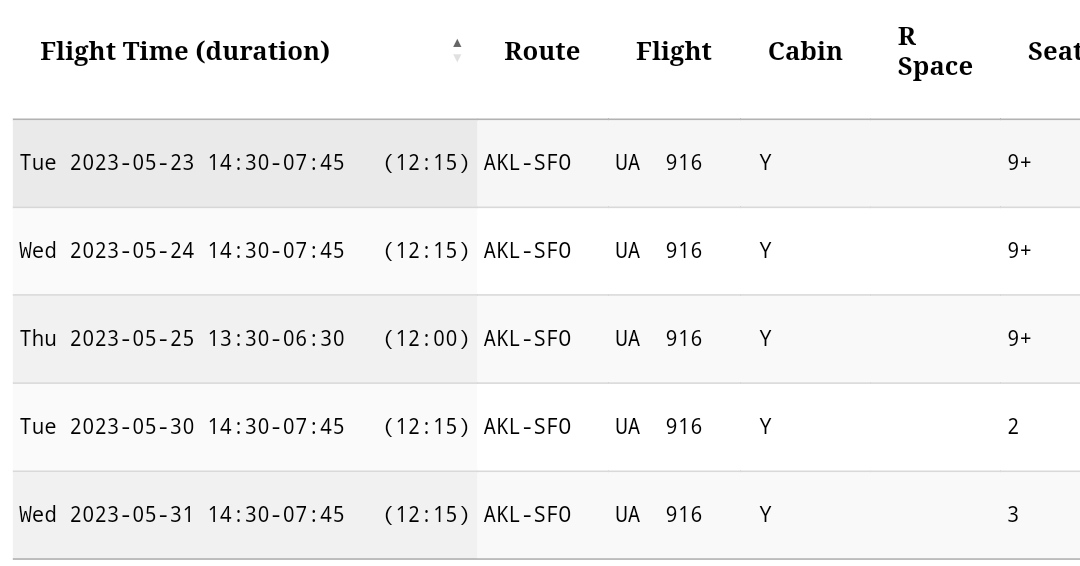The height and width of the screenshot is (566, 1080).
Task: Click AKL-SFO route in the 2023-05-31 row
Action: point(527,515)
